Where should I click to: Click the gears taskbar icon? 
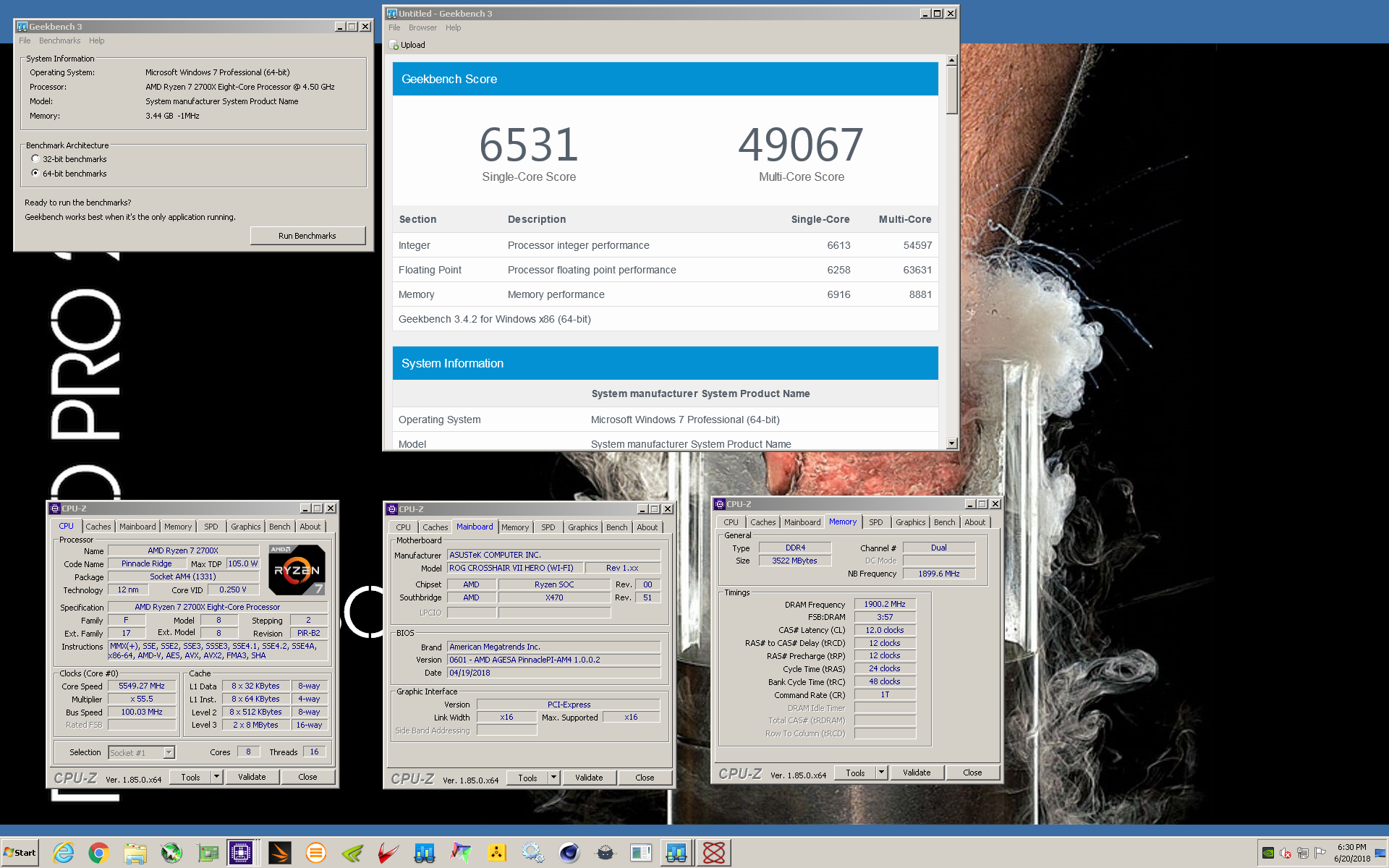[533, 853]
